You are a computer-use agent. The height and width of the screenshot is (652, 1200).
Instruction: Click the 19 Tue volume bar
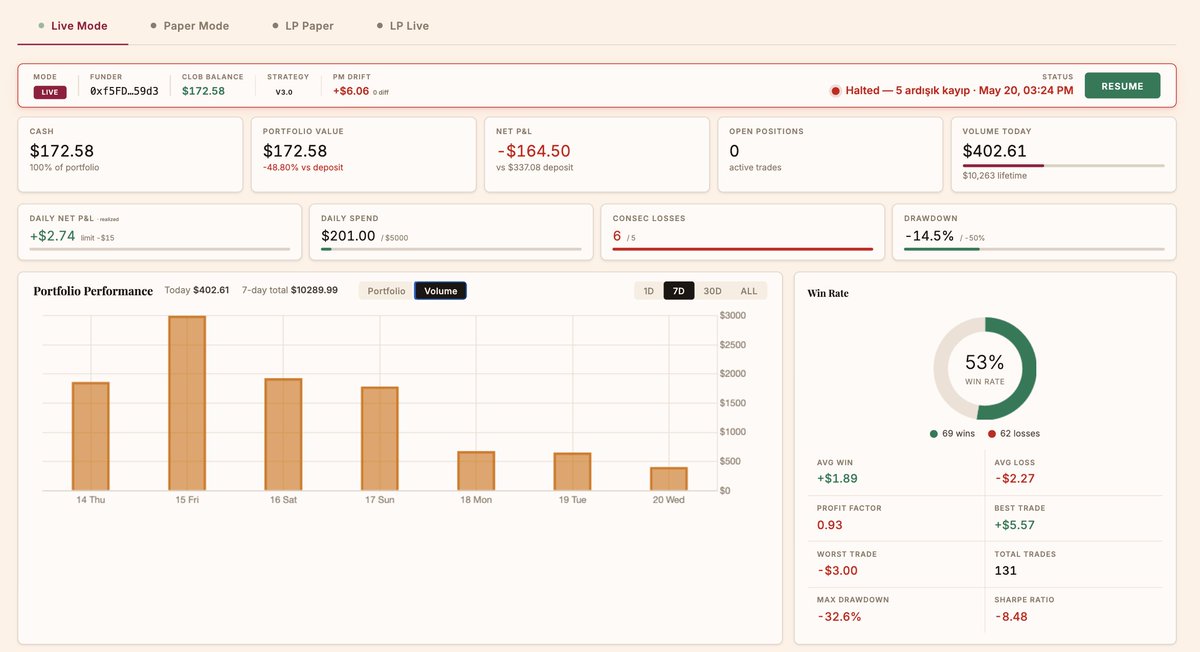coord(572,472)
